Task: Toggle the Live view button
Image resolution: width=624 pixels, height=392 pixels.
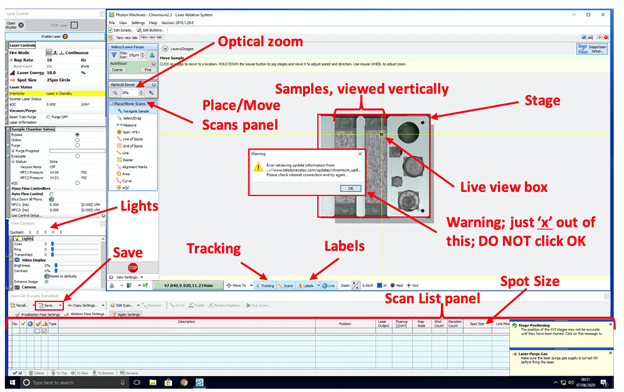Action: [x=329, y=285]
